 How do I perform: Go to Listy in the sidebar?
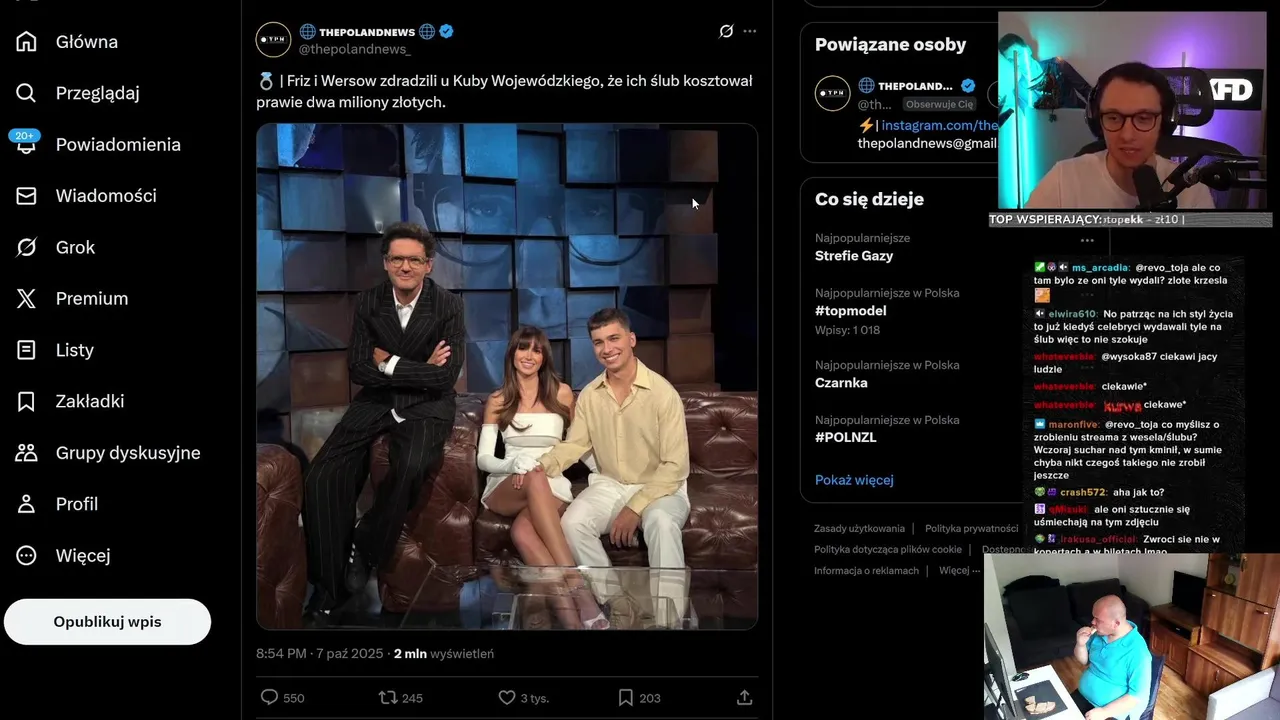click(74, 350)
